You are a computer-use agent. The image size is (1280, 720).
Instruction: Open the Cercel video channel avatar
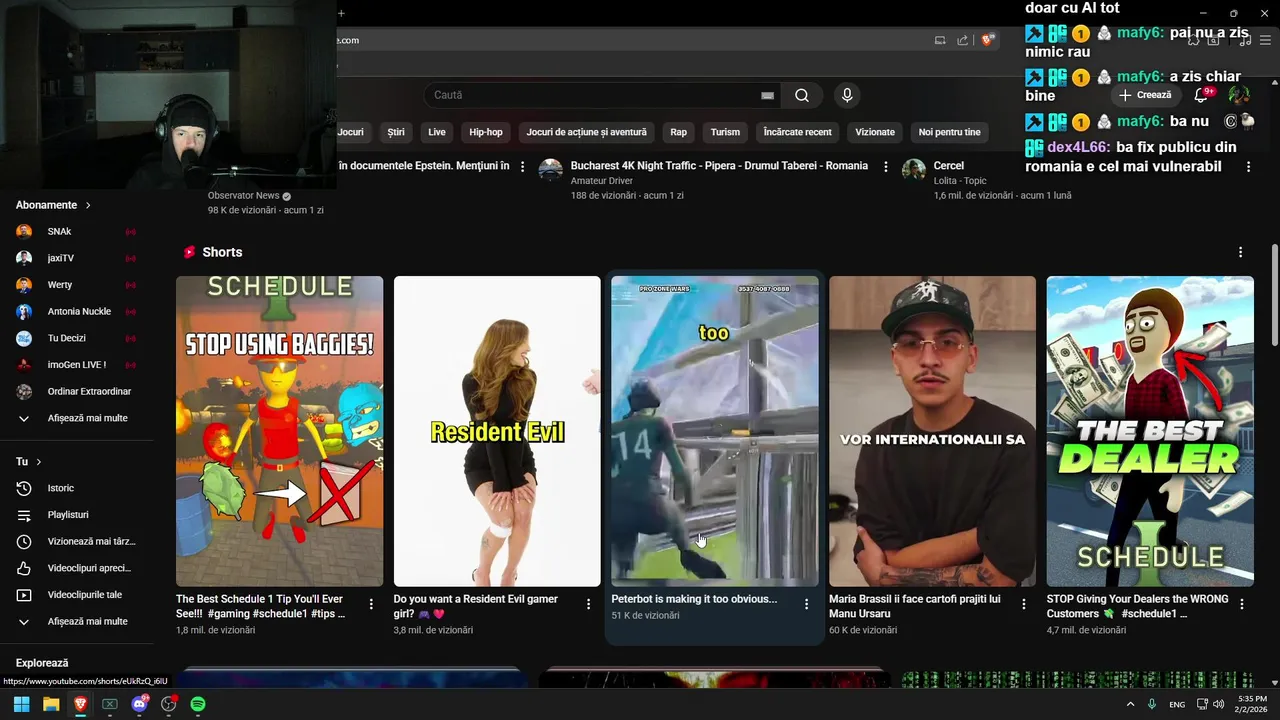pos(914,169)
